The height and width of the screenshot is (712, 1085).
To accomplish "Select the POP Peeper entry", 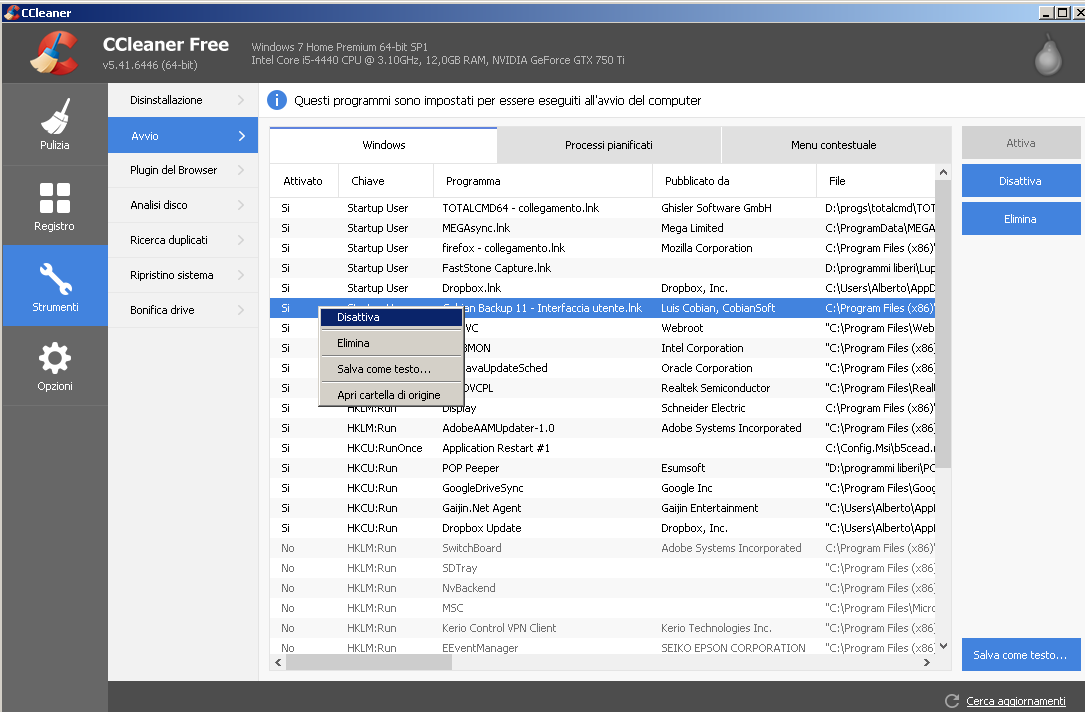I will [602, 468].
